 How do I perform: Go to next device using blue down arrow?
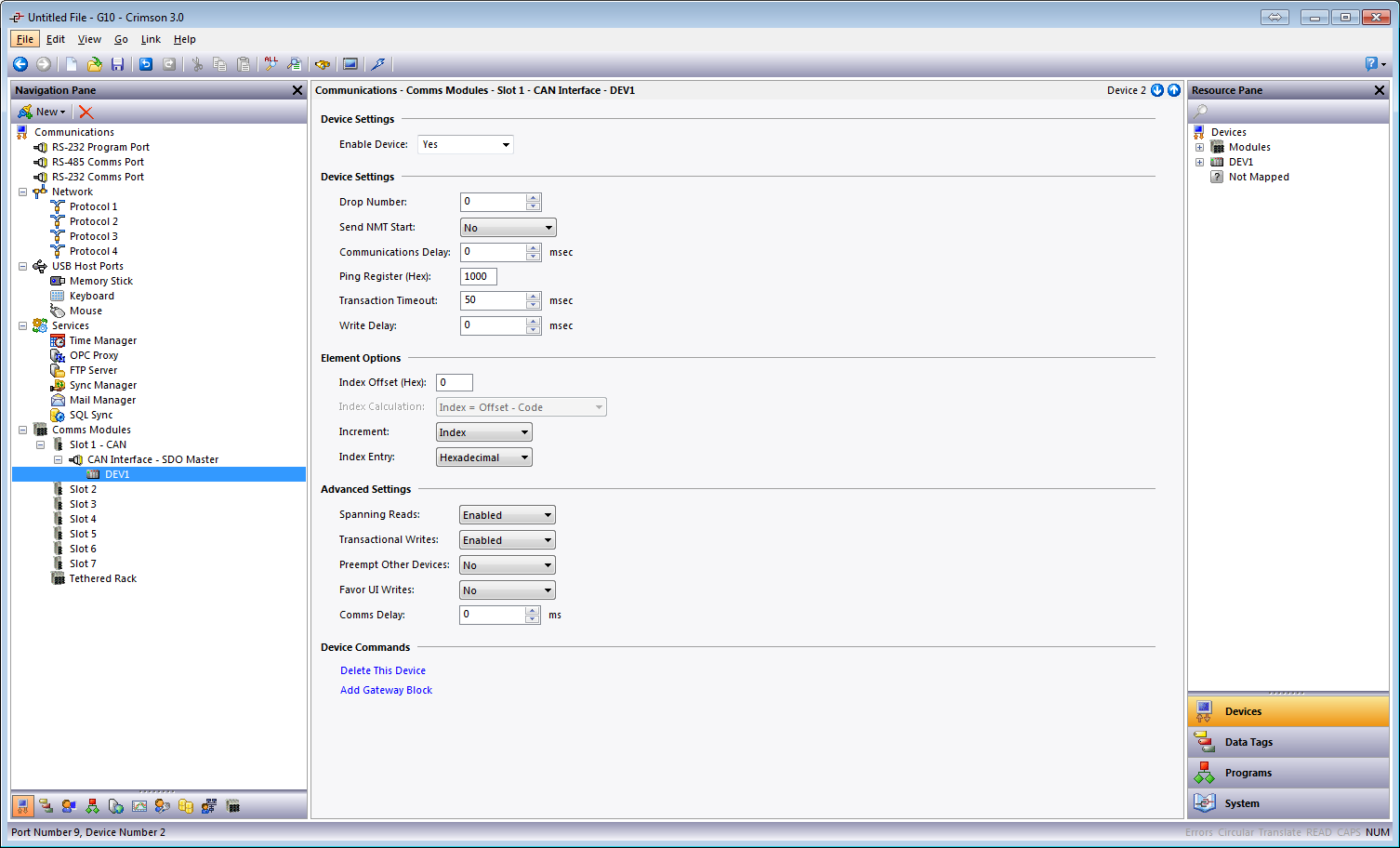1157,90
